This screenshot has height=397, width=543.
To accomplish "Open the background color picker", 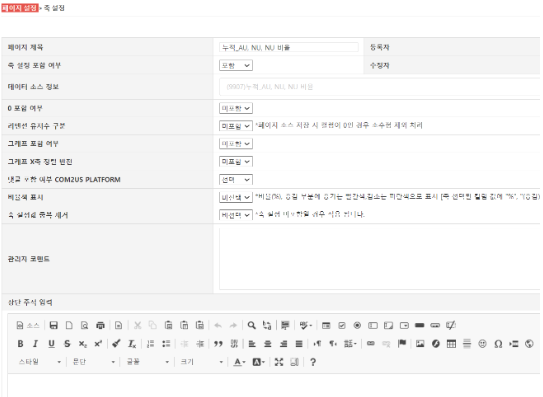I will coord(258,362).
